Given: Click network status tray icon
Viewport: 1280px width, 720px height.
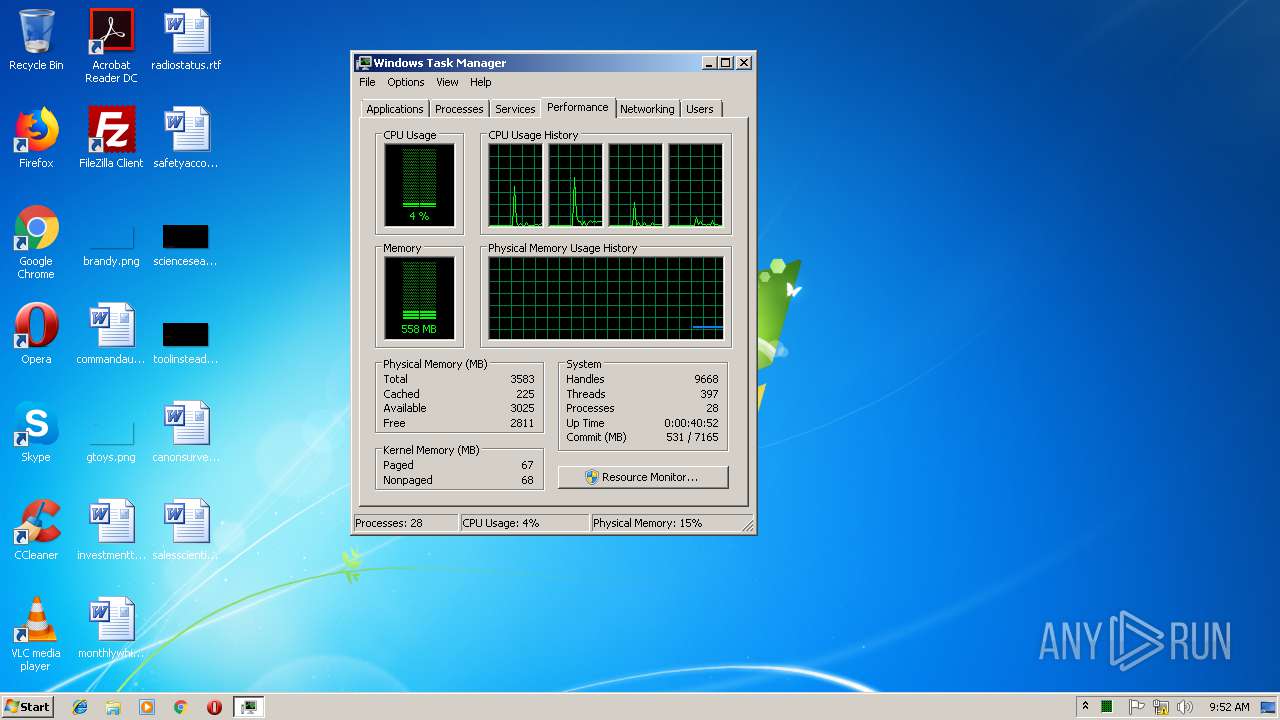Looking at the screenshot, I should [x=1161, y=707].
